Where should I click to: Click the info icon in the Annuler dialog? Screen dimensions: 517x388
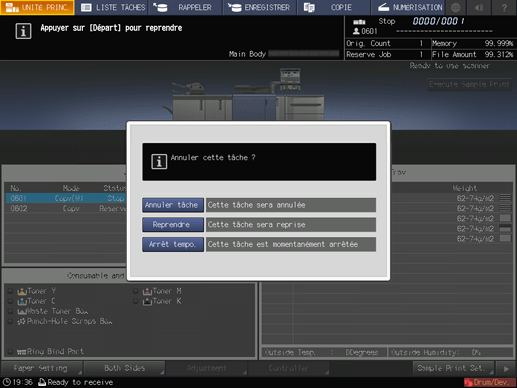(159, 162)
